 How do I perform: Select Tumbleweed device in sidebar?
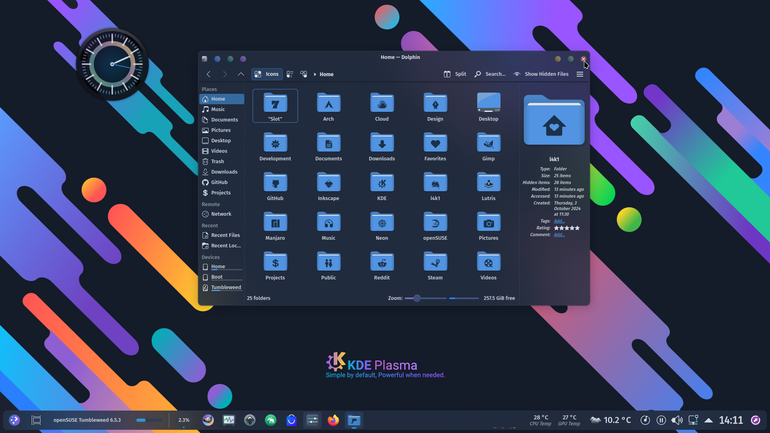point(221,288)
